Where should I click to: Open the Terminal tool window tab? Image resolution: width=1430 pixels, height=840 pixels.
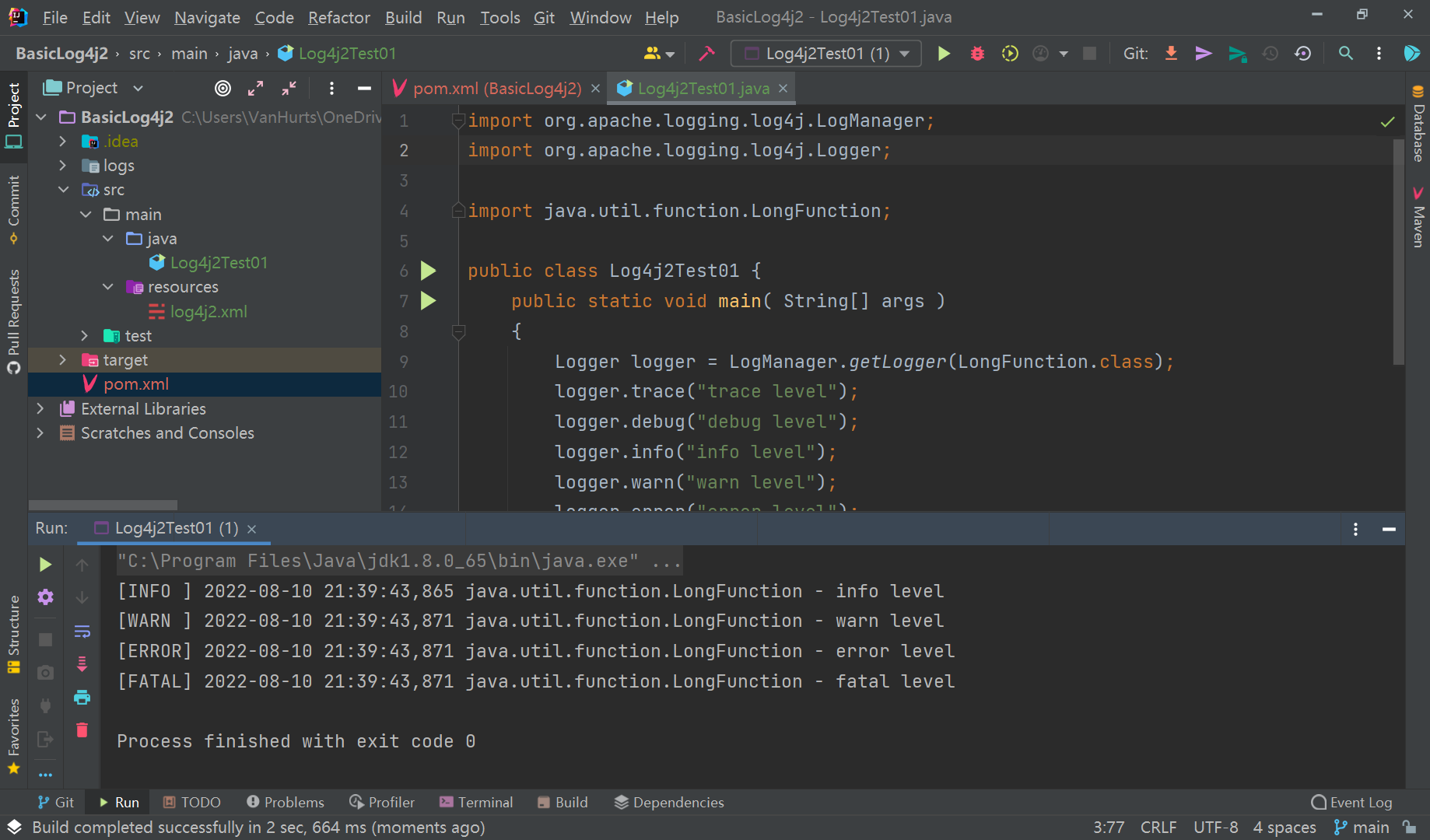point(476,802)
